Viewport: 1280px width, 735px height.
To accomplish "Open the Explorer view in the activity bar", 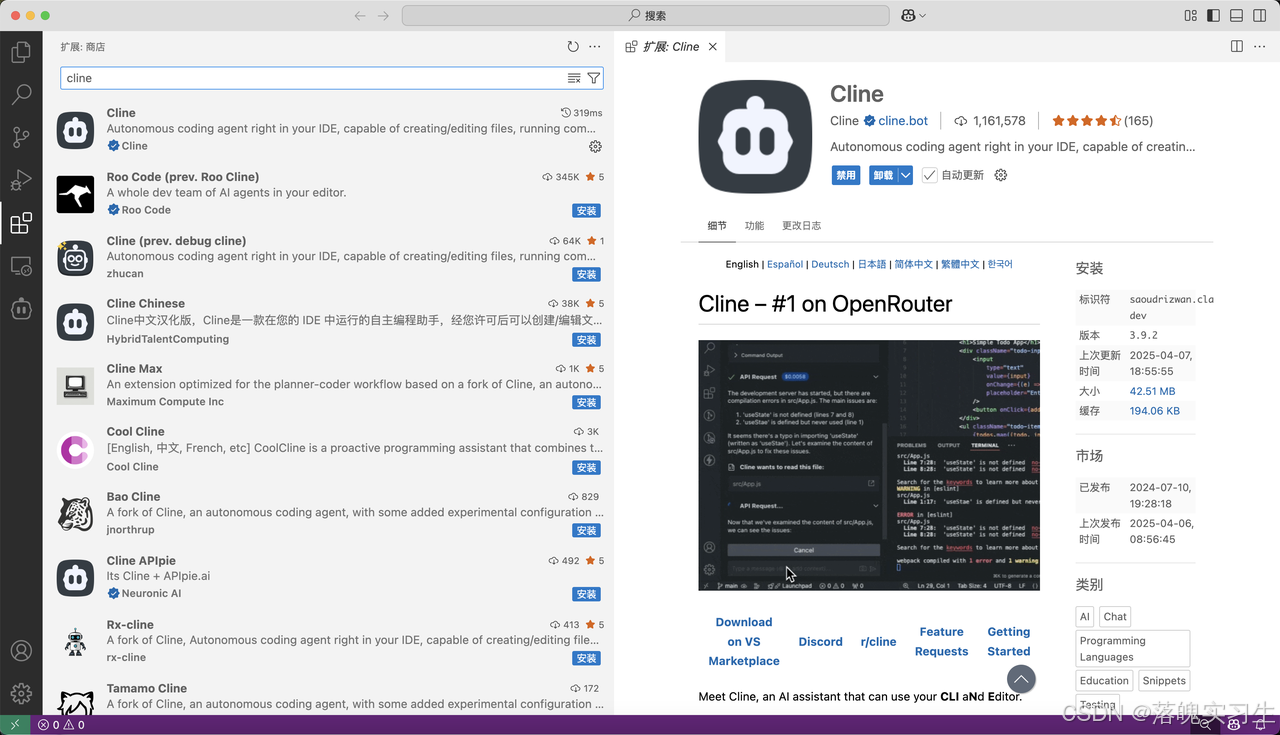I will click(21, 52).
